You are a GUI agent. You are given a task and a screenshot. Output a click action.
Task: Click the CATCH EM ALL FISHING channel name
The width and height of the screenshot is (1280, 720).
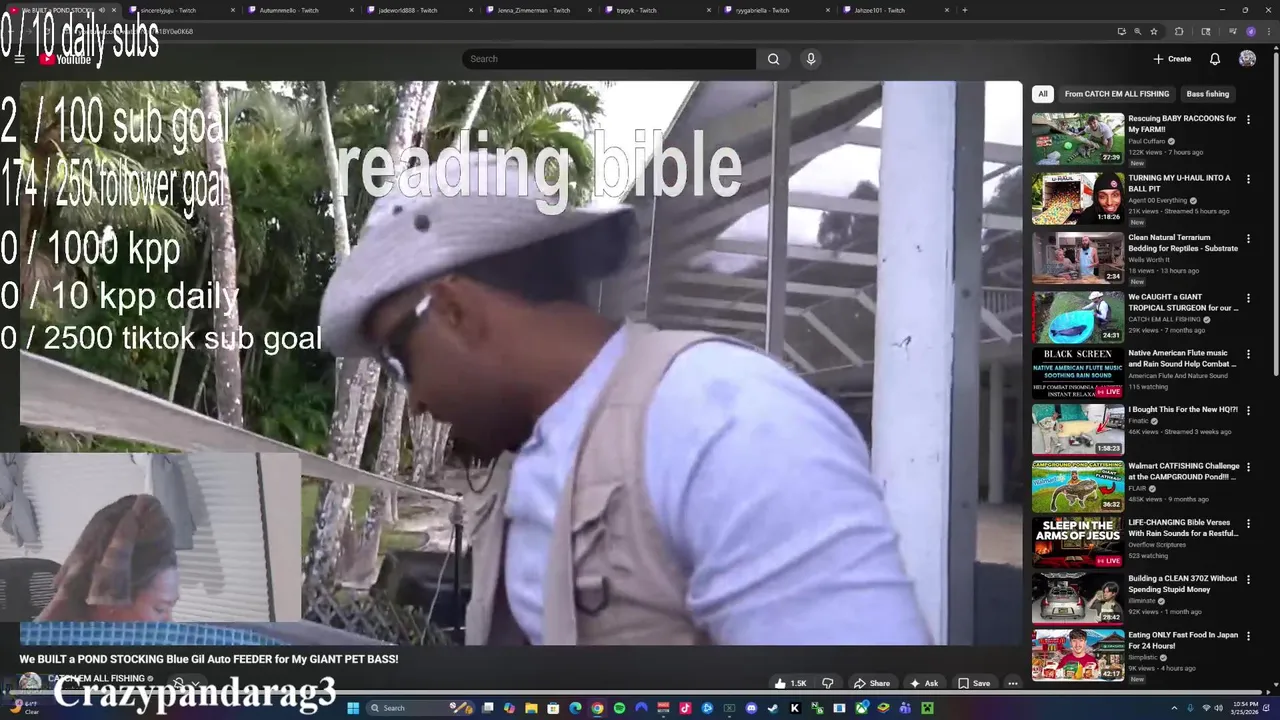[96, 679]
